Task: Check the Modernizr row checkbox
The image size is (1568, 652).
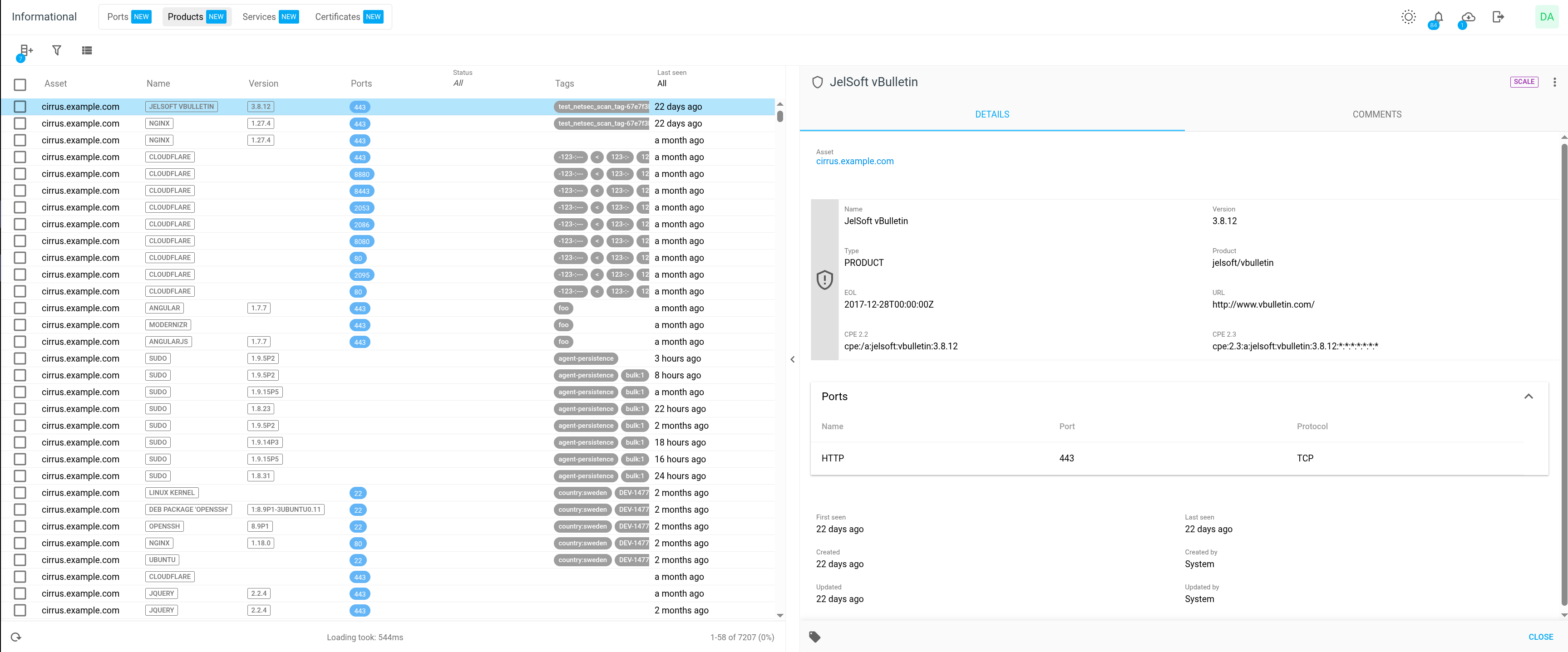Action: 20,325
